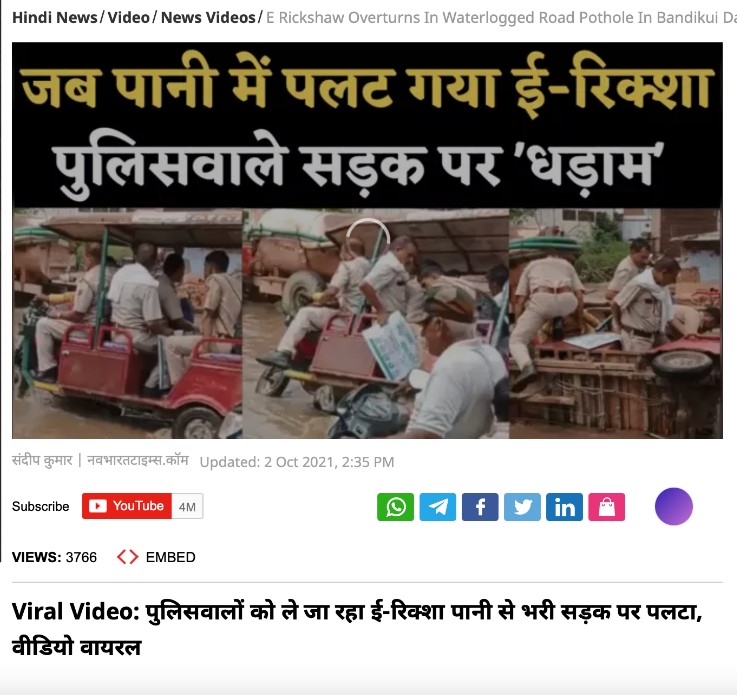Navigate to News Videos breadcrumb
This screenshot has height=697, width=737.
coord(208,17)
